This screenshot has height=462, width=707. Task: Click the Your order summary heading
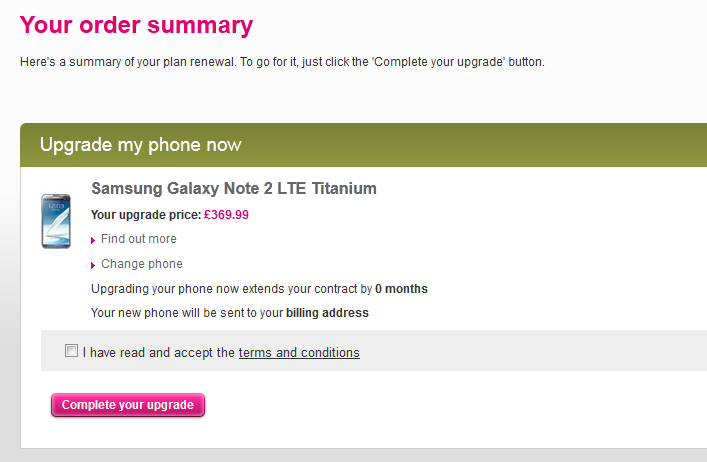coord(136,24)
